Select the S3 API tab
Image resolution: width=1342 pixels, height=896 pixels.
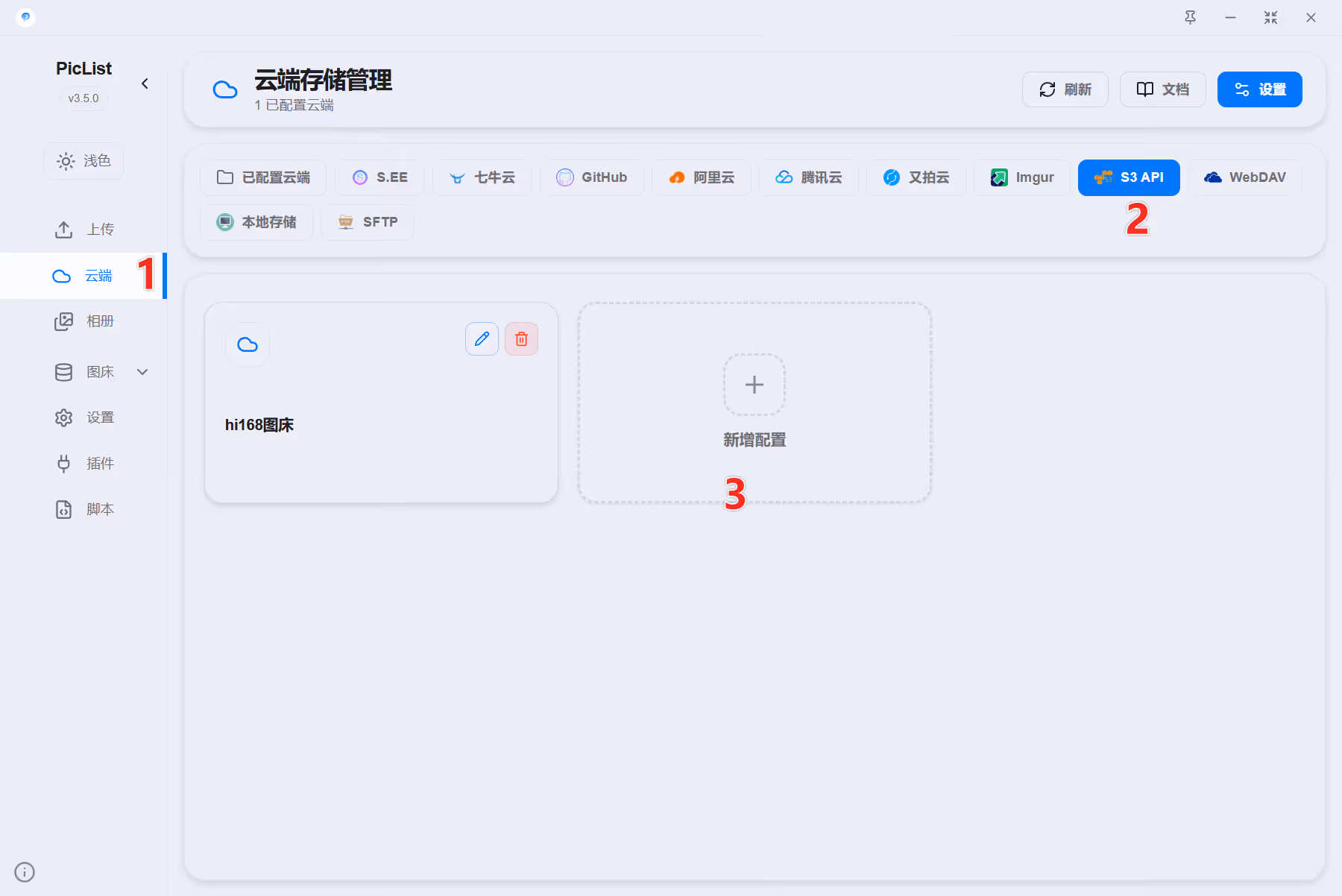click(1129, 177)
